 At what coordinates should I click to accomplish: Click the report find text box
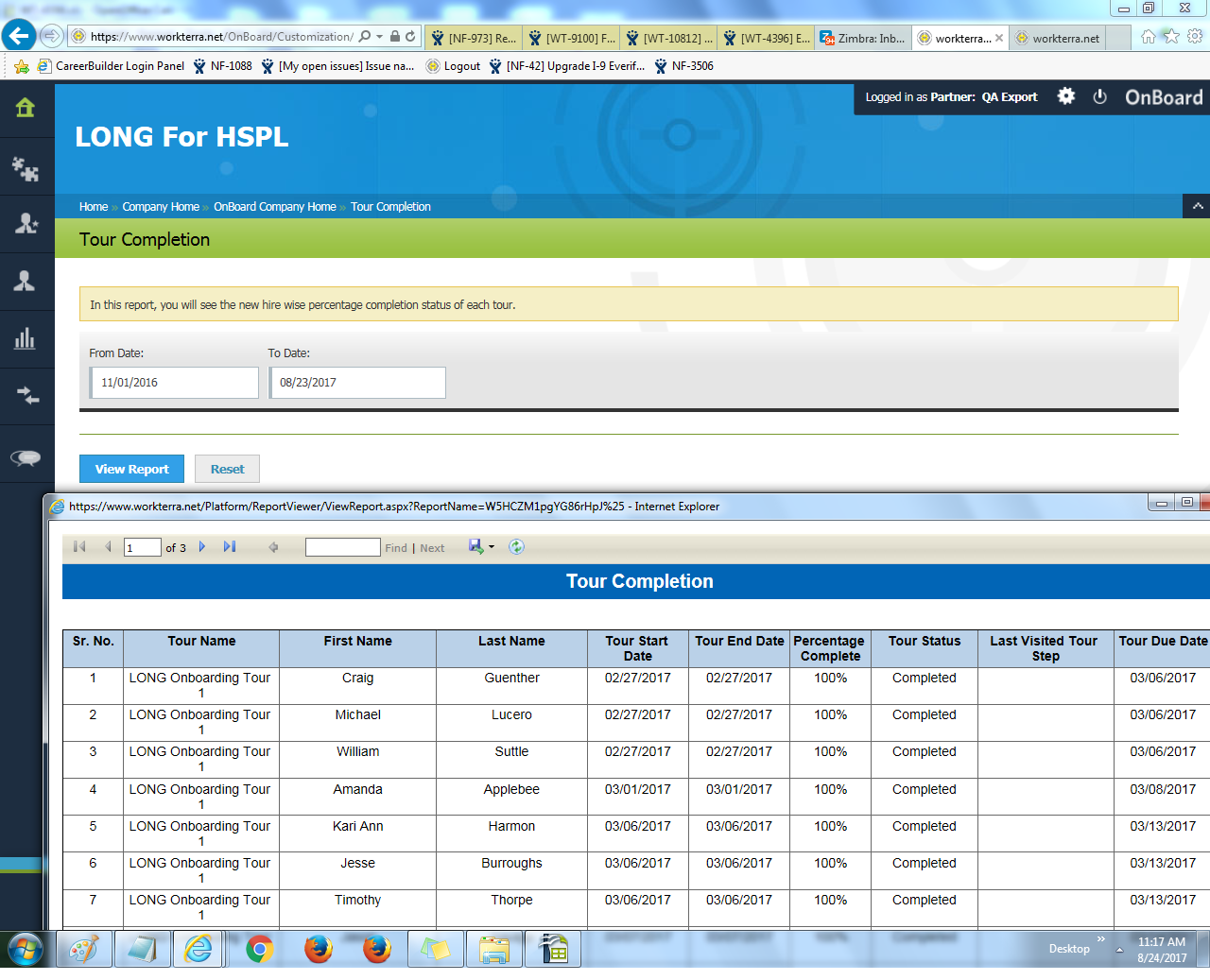point(342,547)
